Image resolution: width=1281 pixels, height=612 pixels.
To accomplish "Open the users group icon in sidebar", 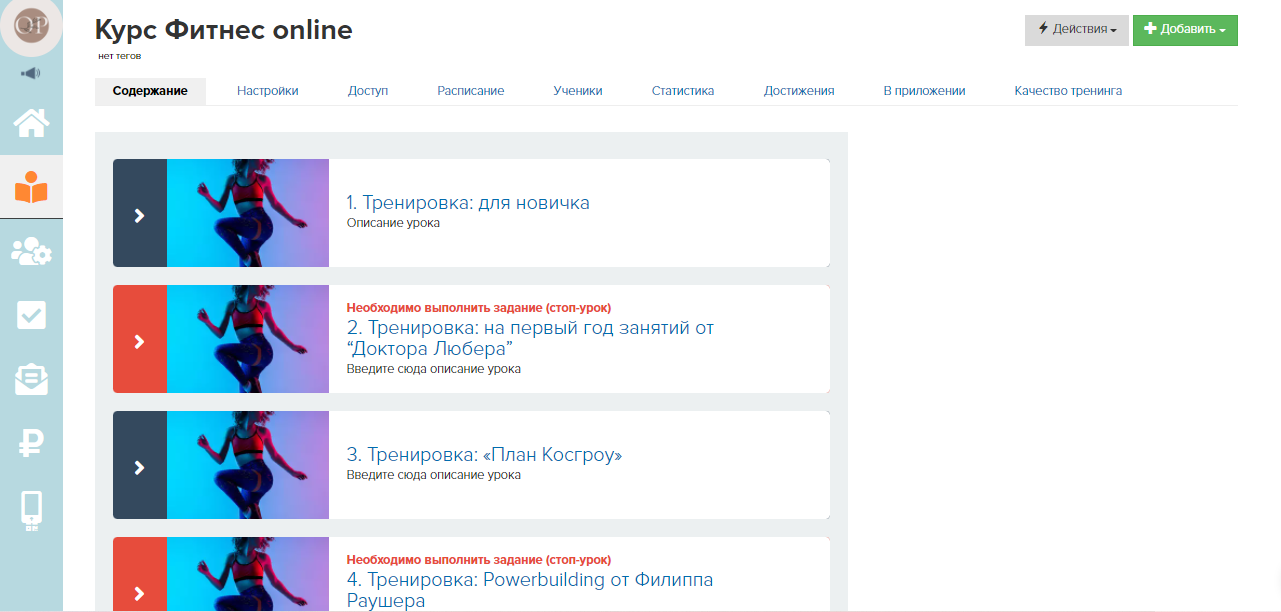I will pyautogui.click(x=31, y=252).
